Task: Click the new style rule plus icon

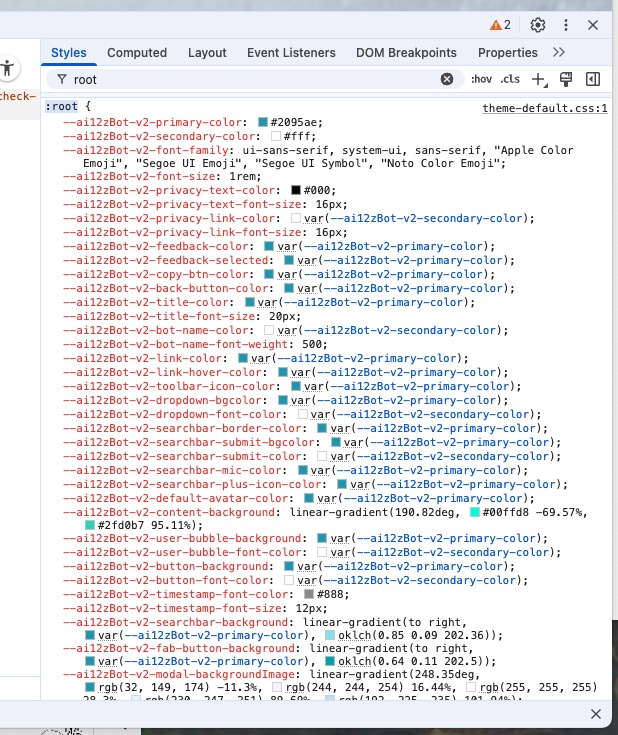Action: click(x=539, y=79)
